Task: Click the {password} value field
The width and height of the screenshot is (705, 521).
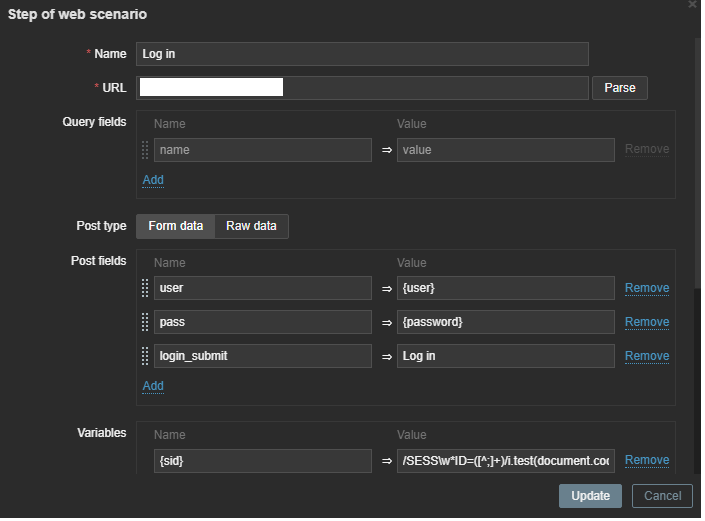Action: [505, 322]
